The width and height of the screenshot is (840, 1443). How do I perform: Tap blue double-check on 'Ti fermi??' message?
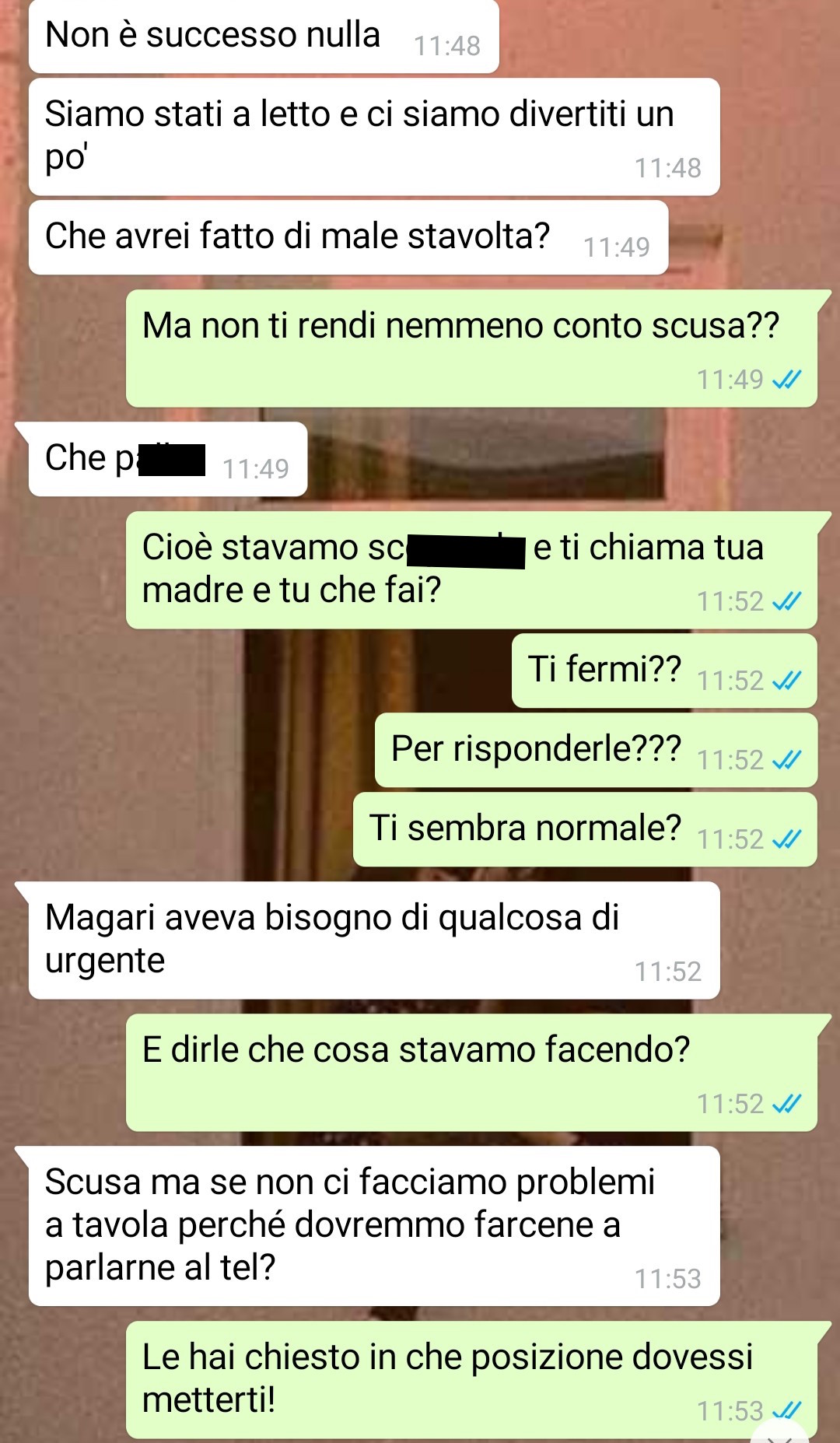coord(786,681)
